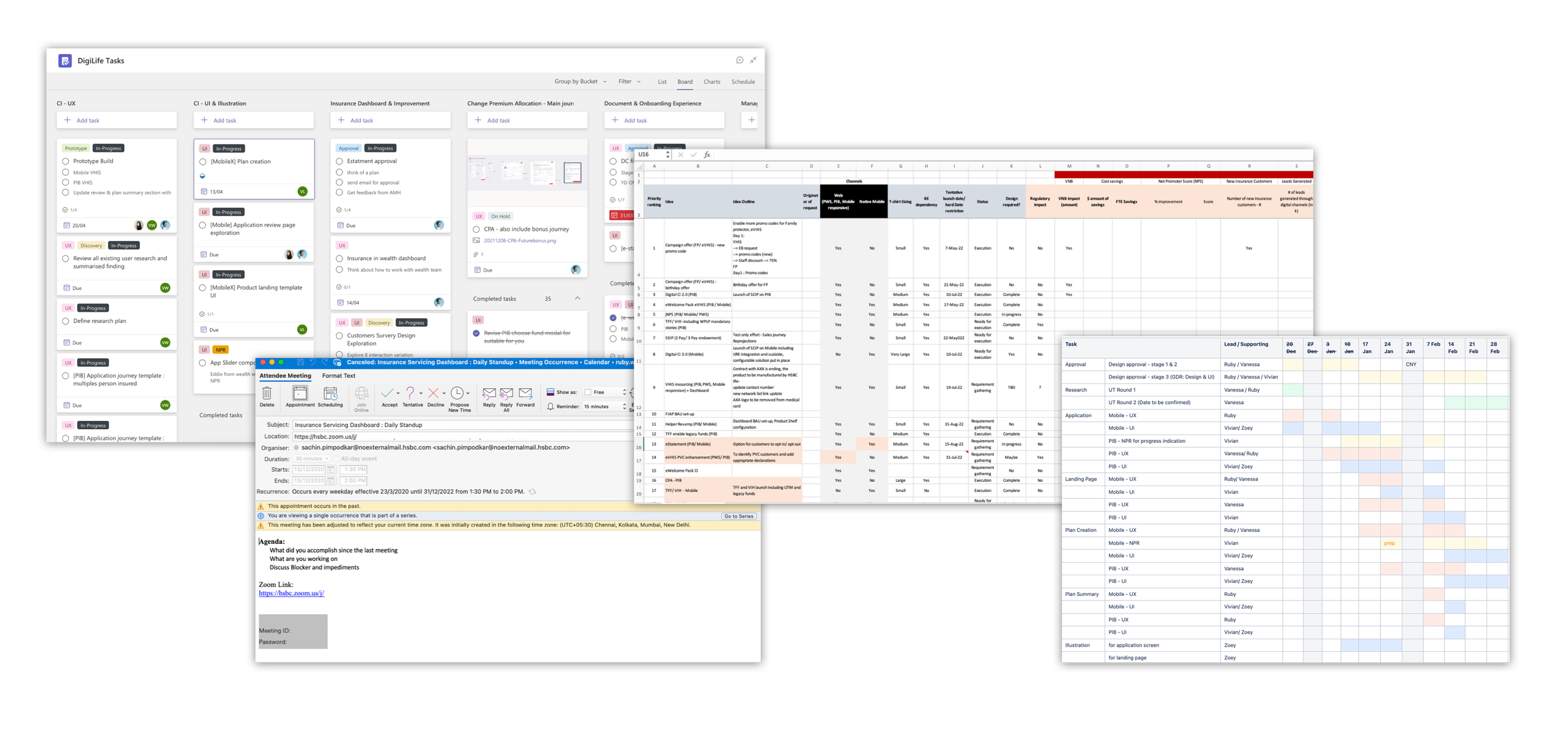Viewport: 1568px width, 739px height.
Task: Click the Propose New Time clock icon
Action: click(x=458, y=393)
